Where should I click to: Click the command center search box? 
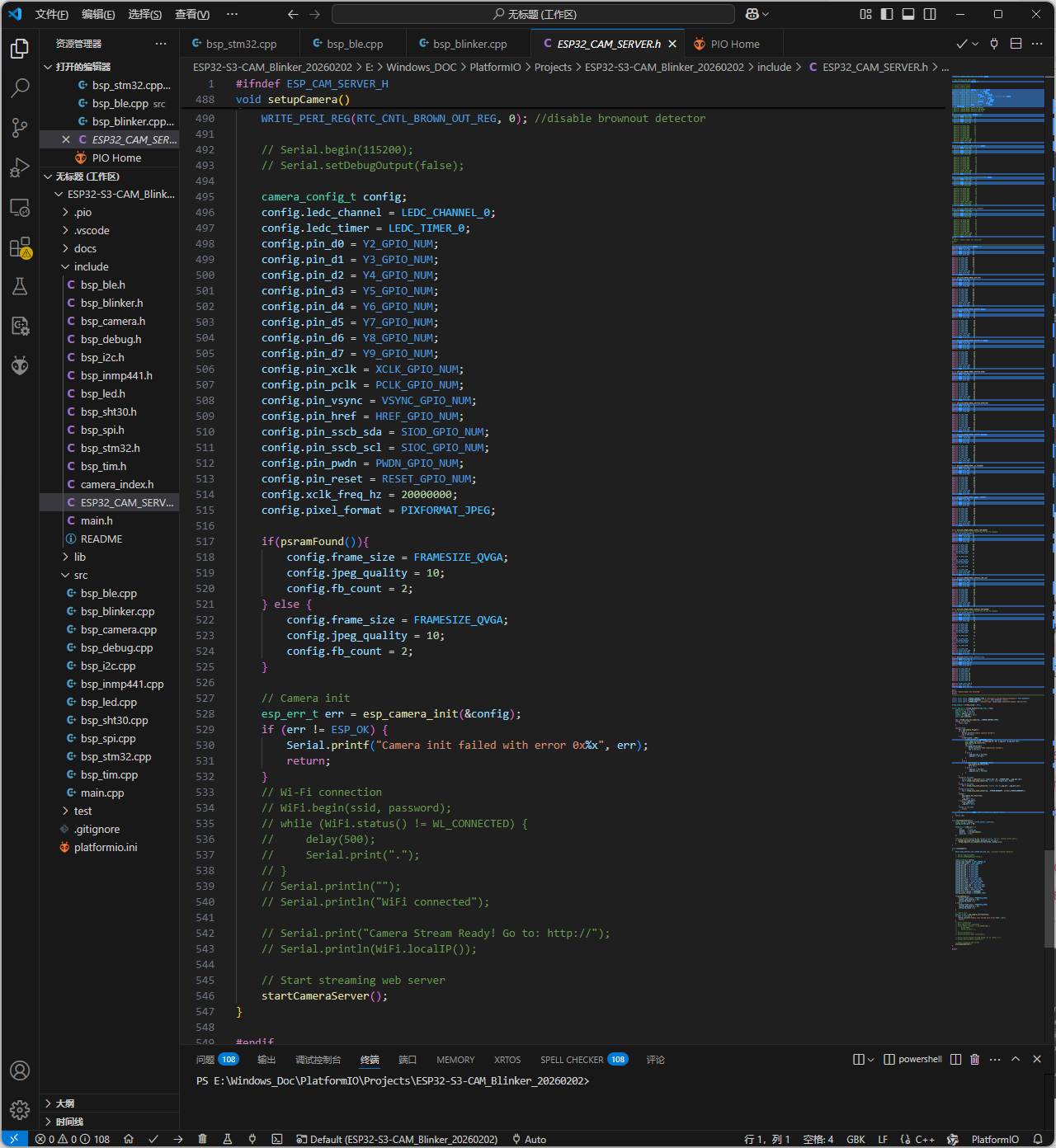[533, 14]
